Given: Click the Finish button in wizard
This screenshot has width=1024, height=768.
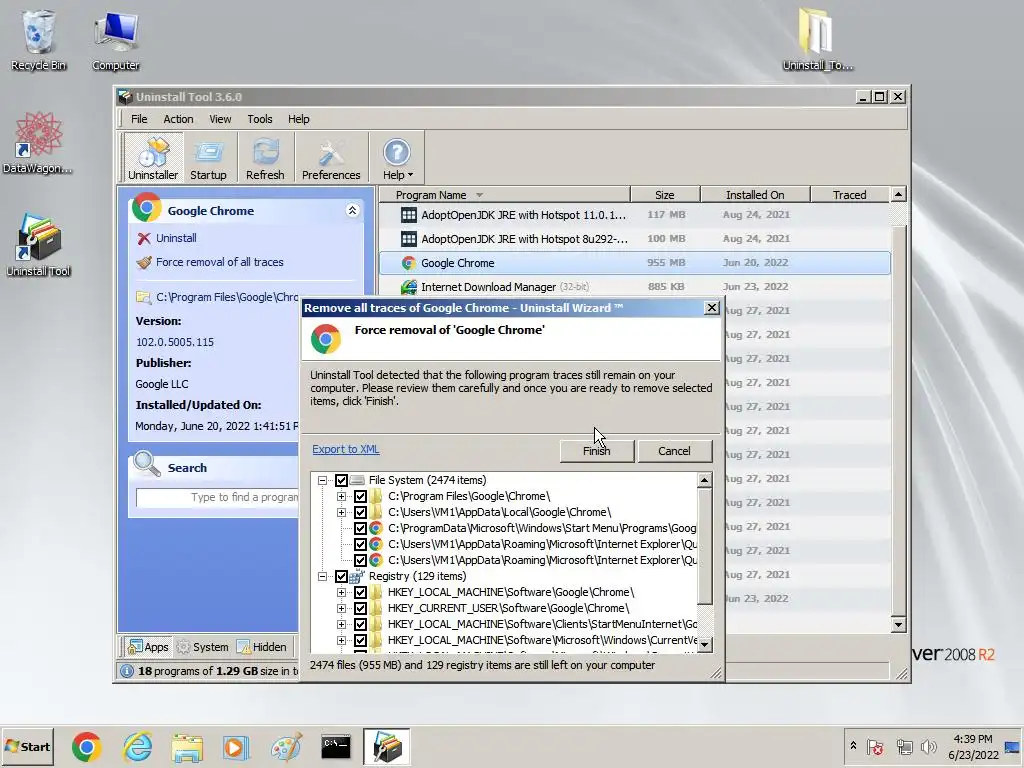Looking at the screenshot, I should 596,451.
